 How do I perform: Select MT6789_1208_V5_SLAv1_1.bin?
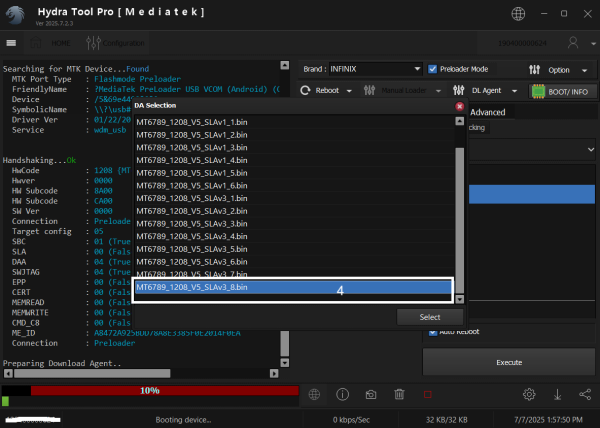pyautogui.click(x=295, y=122)
